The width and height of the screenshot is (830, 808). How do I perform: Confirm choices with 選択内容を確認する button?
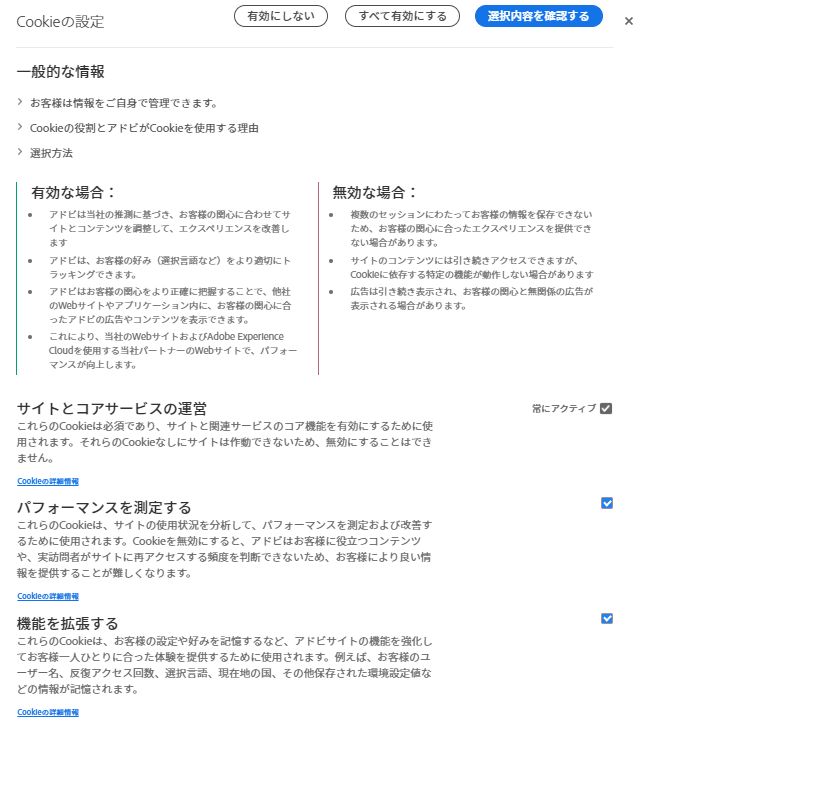[538, 16]
